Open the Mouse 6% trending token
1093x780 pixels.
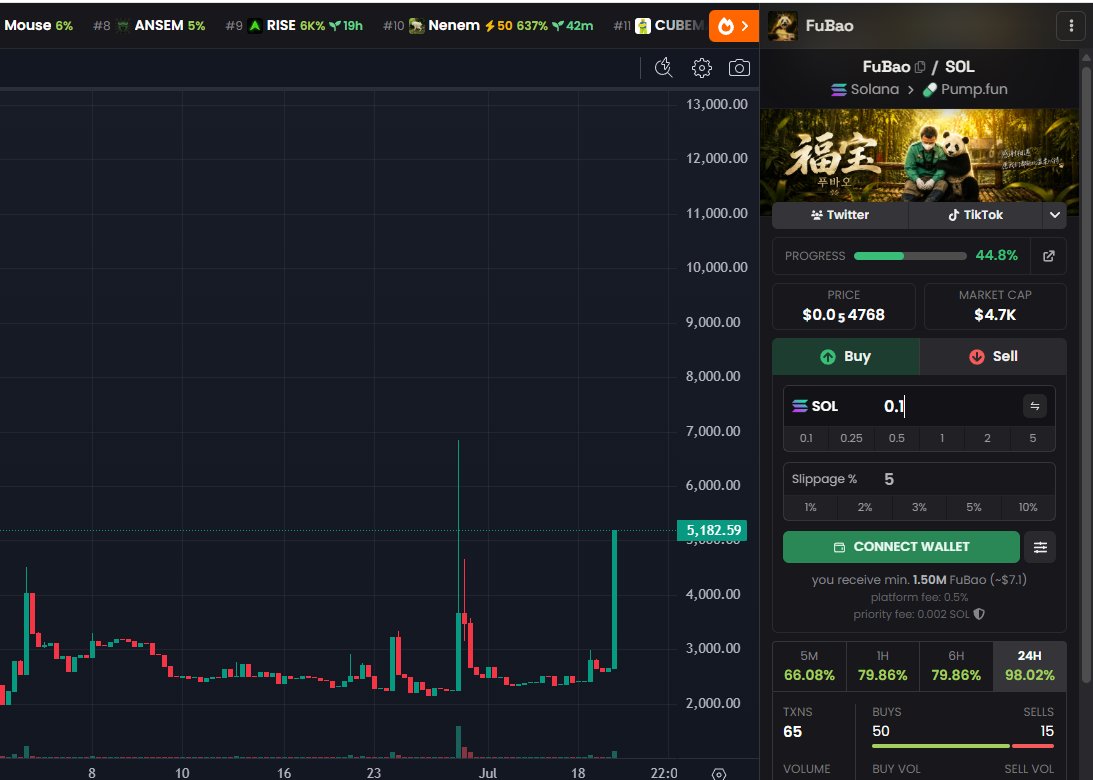point(38,26)
